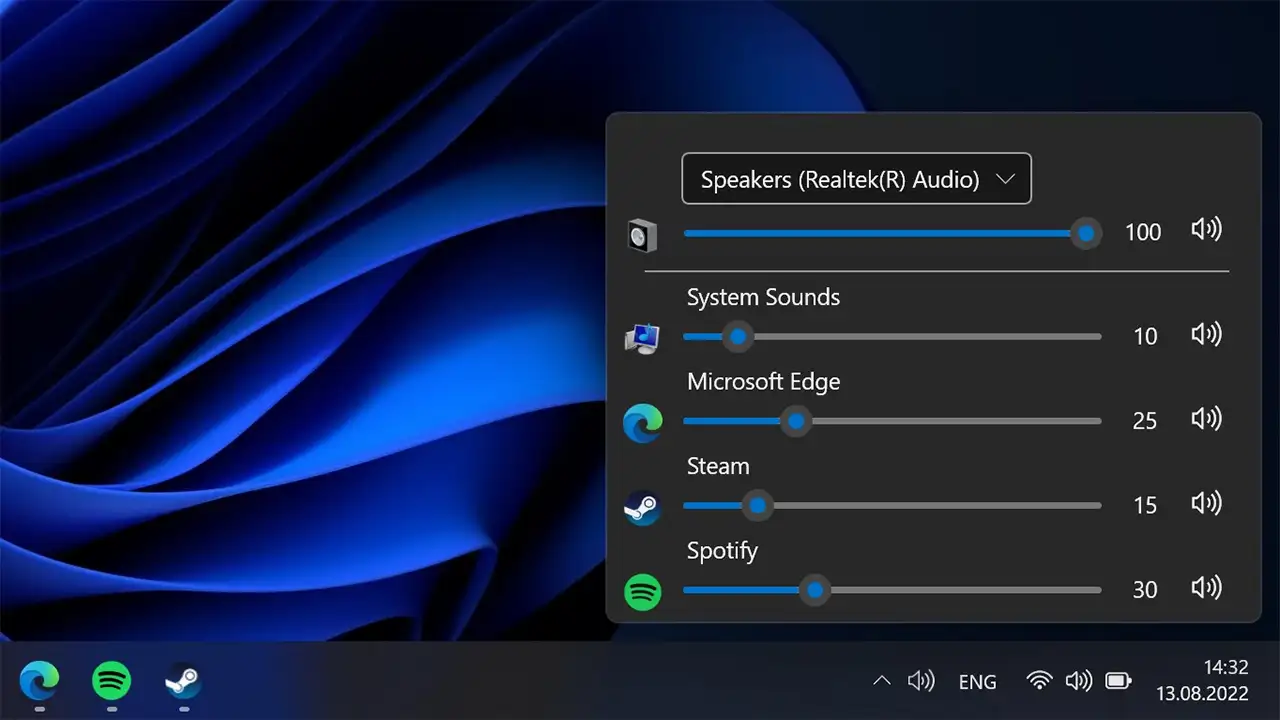Viewport: 1280px width, 720px height.
Task: Launch Steam from the taskbar
Action: (x=183, y=684)
